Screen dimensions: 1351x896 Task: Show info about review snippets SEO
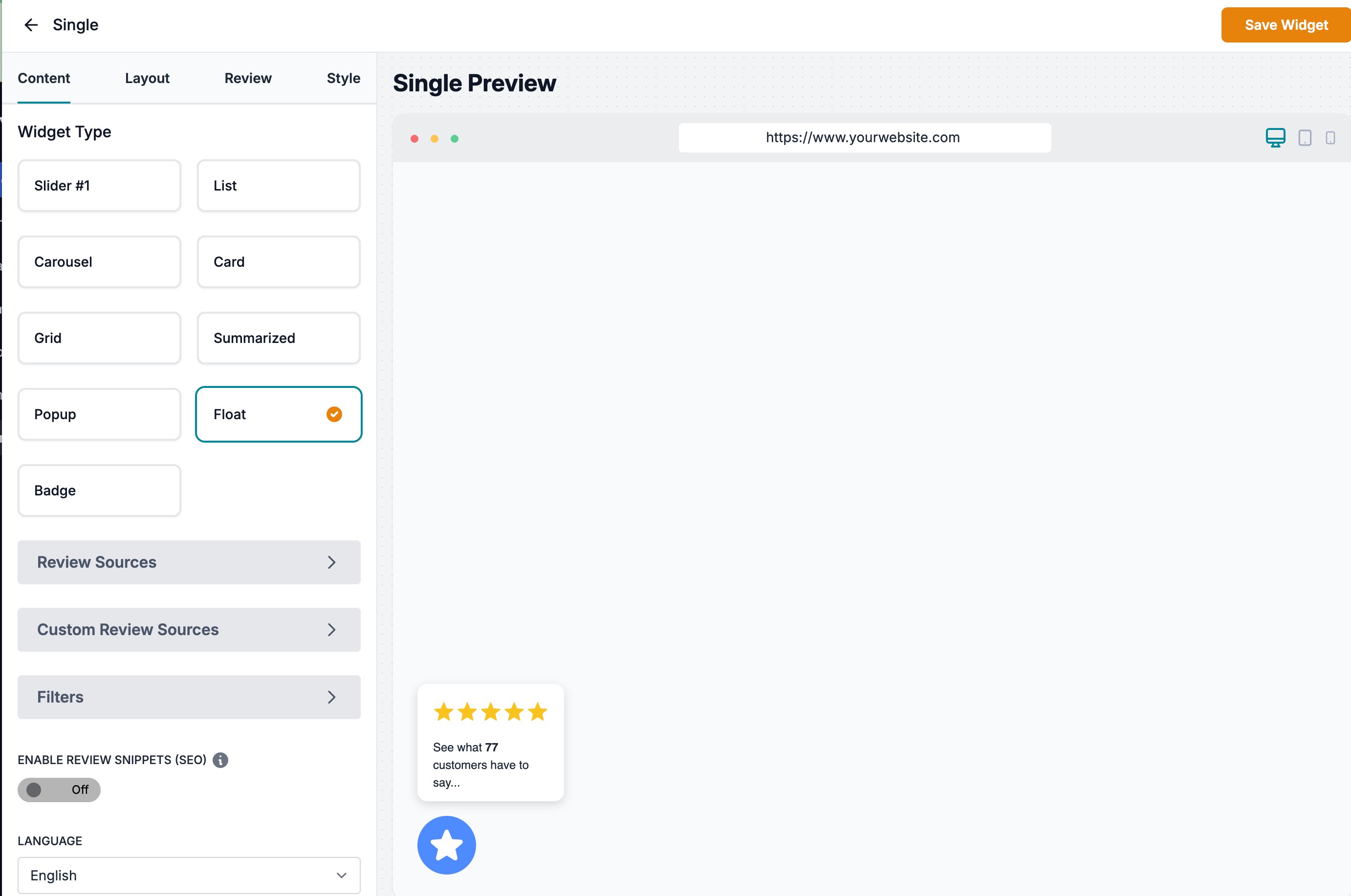220,759
